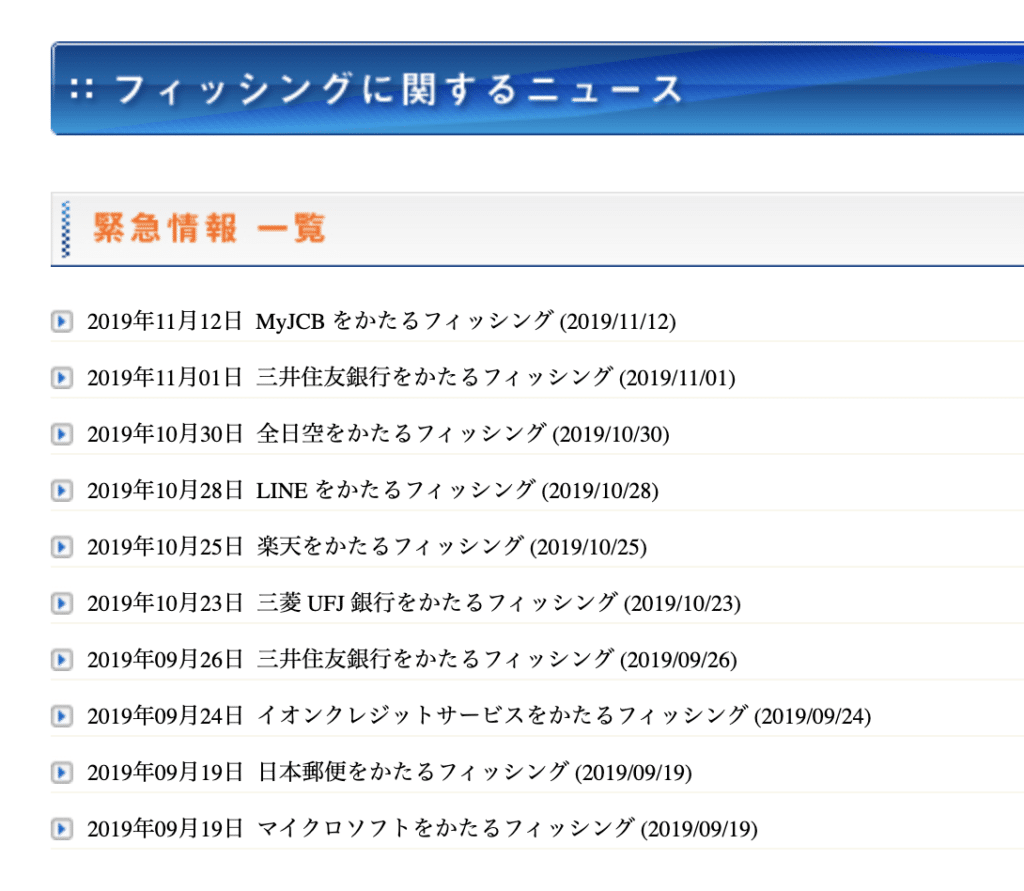Open 三井住友銀行をかたるフィッシング (2019/09/26) link

pyautogui.click(x=496, y=660)
